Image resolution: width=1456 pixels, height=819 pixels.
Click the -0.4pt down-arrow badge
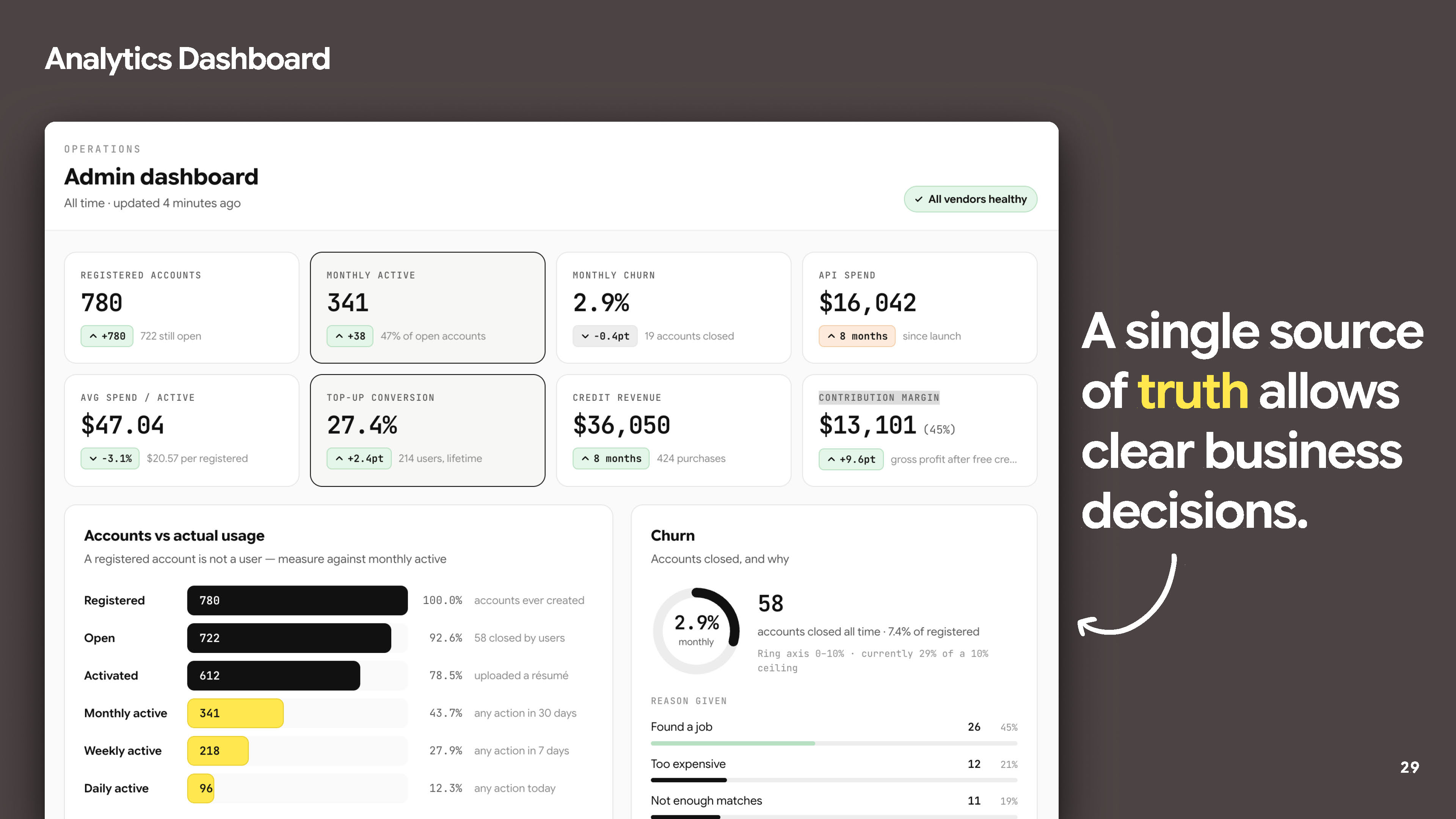(605, 336)
